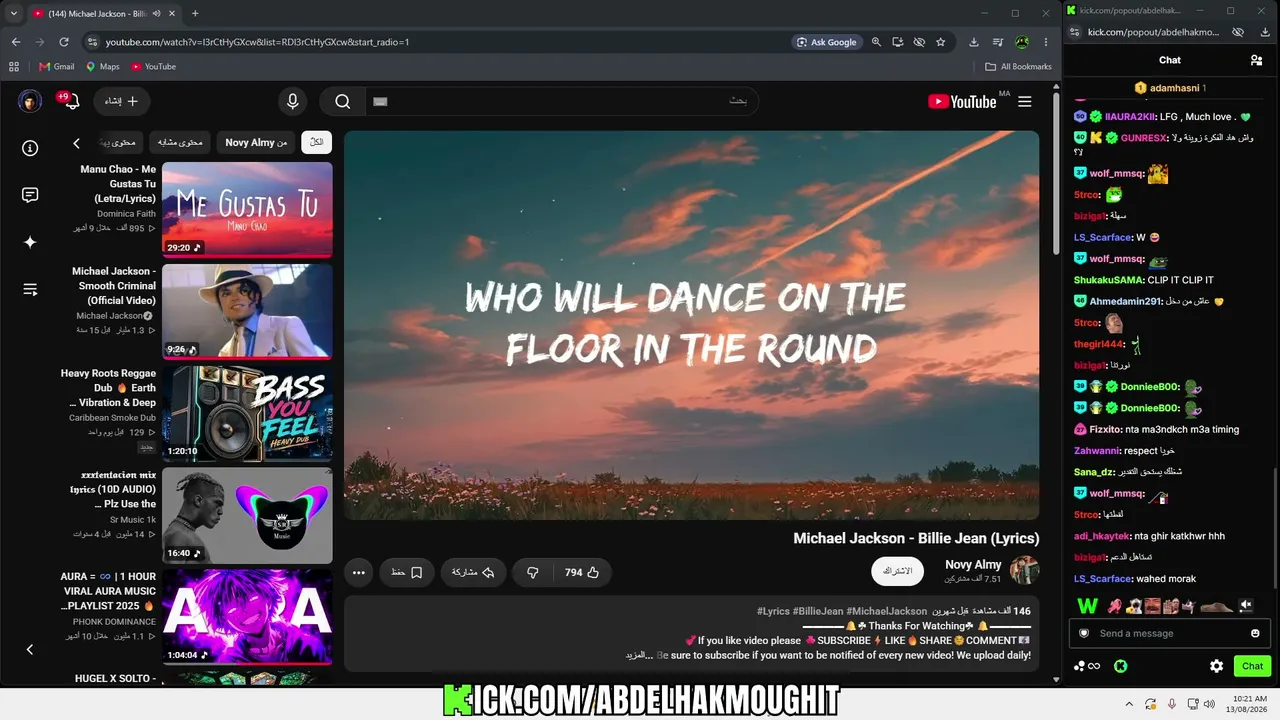1280x720 pixels.
Task: Open YouTube notifications bell
Action: [70, 101]
